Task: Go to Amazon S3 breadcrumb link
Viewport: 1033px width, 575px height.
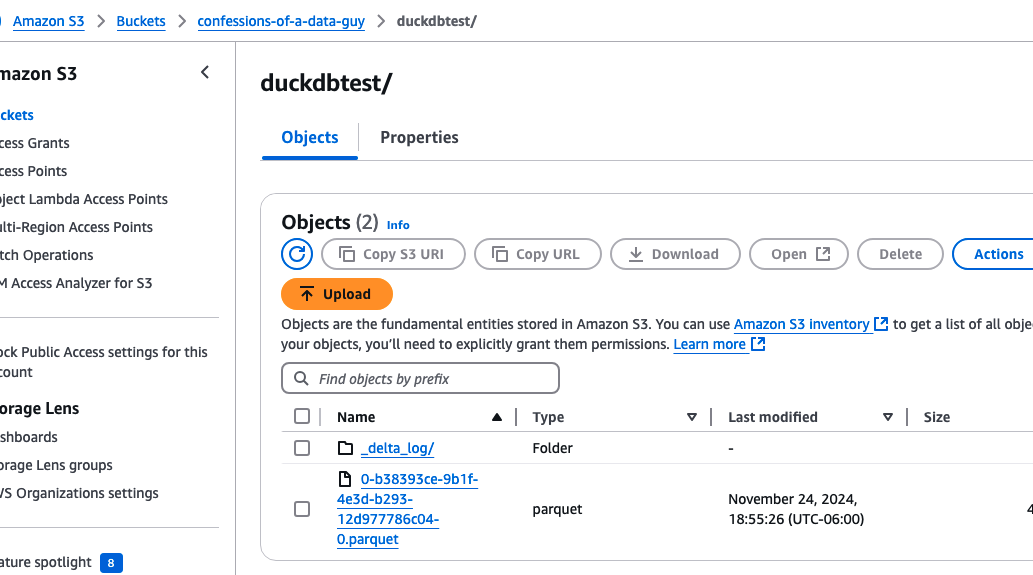Action: point(49,21)
